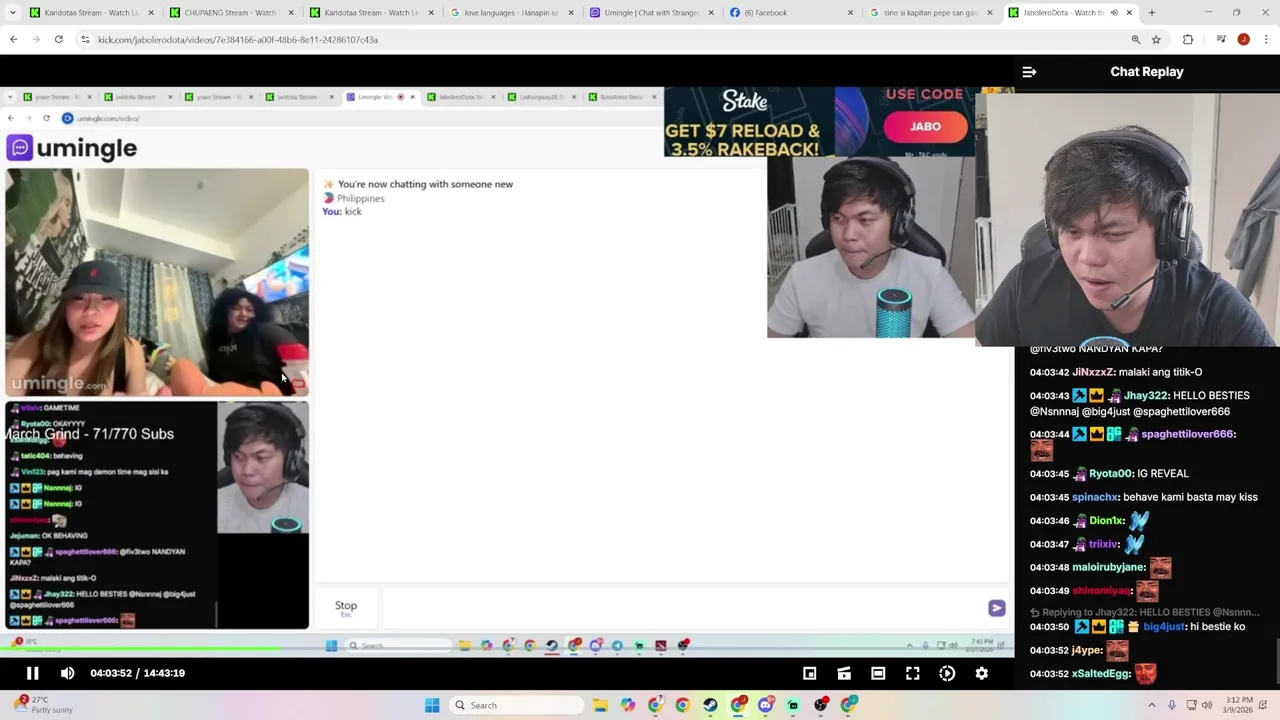Switch to the love languages Google tab
The image size is (1280, 720).
[510, 13]
